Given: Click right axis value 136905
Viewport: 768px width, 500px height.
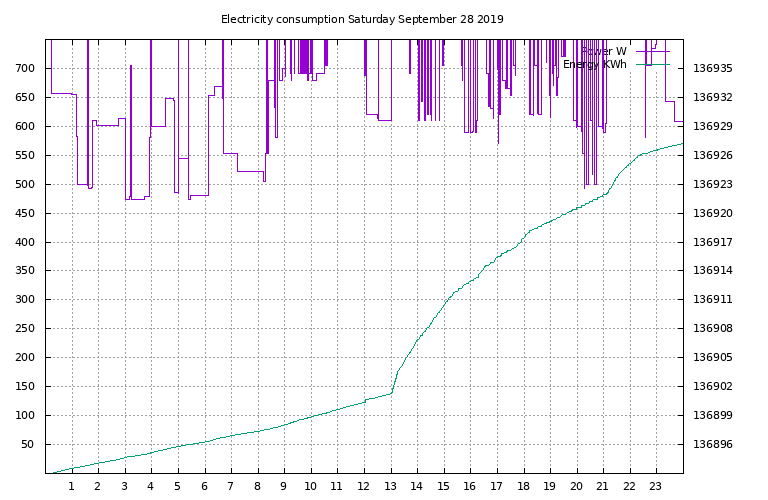Looking at the screenshot, I should 713,357.
